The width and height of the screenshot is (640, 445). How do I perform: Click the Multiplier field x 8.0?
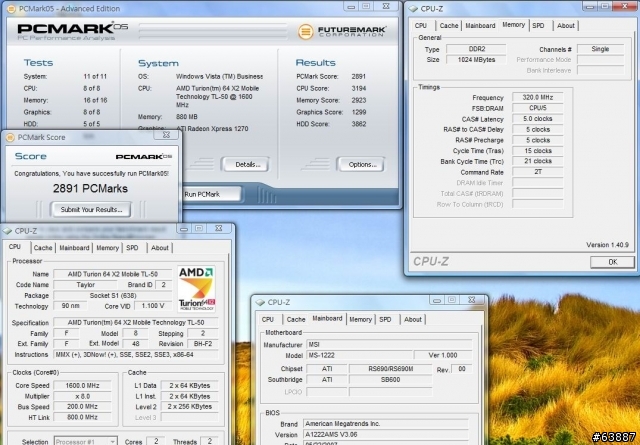point(82,396)
